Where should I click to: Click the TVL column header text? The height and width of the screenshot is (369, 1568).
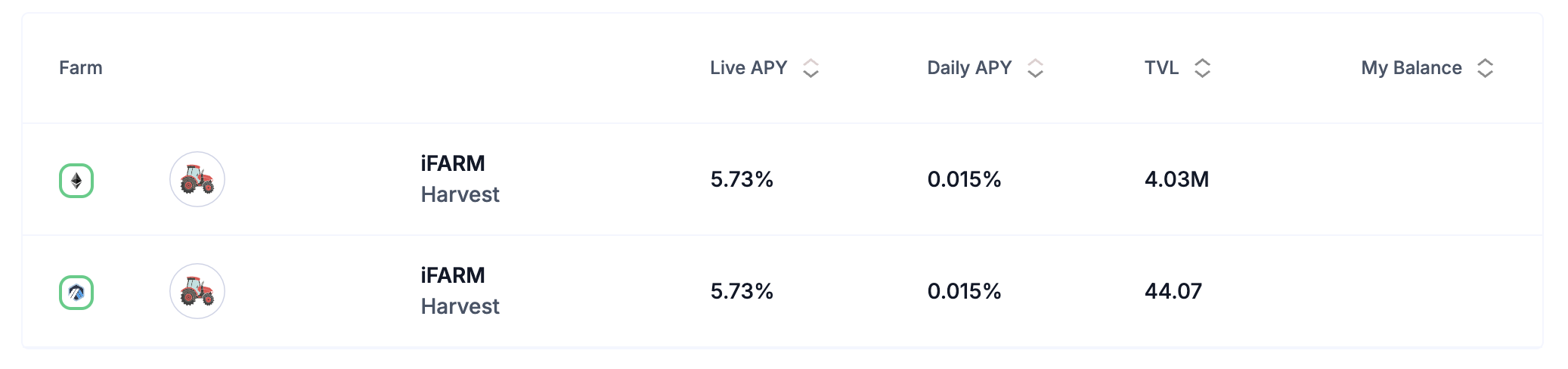coord(1161,68)
